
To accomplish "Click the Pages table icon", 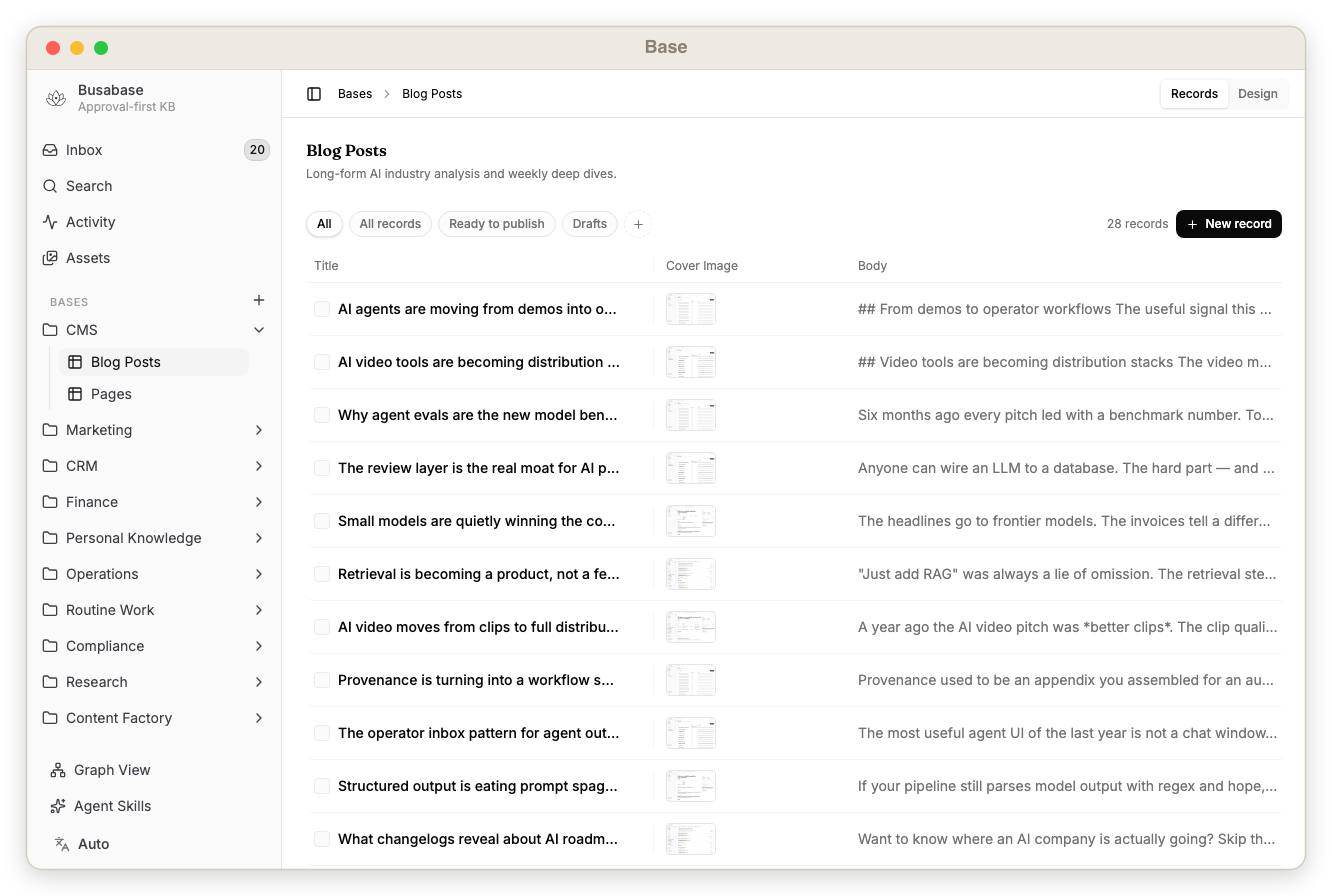I will click(75, 394).
